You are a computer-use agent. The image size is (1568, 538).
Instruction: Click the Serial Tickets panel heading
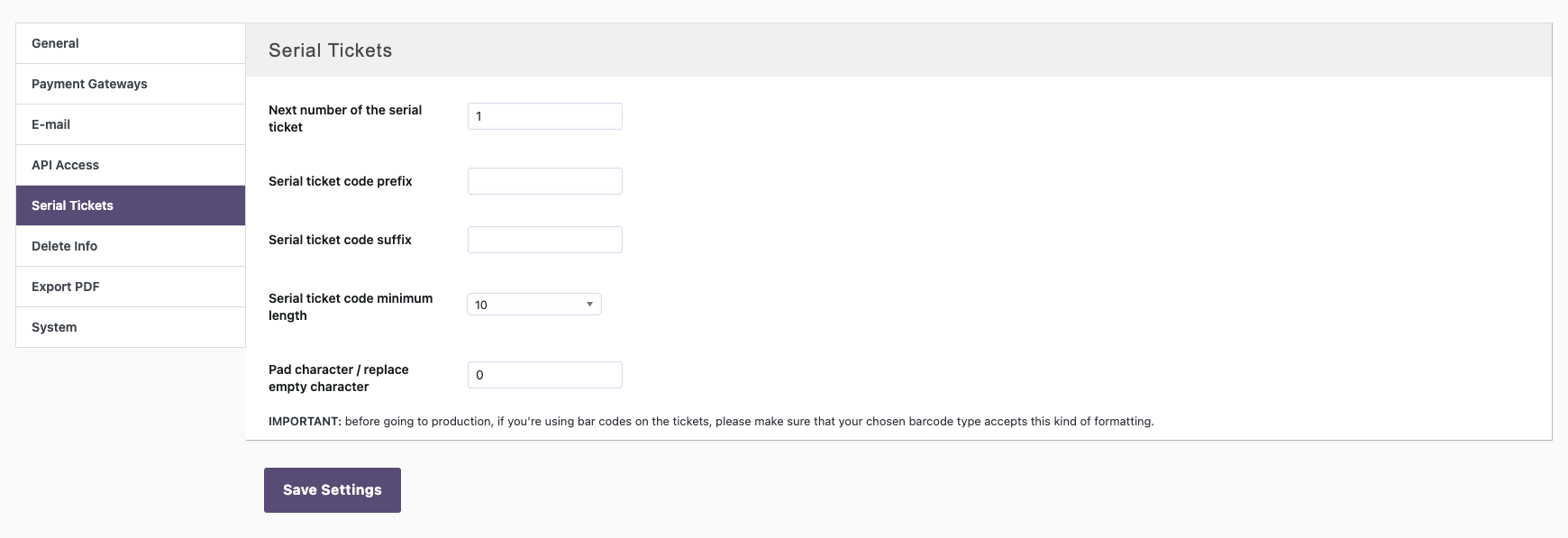point(331,50)
